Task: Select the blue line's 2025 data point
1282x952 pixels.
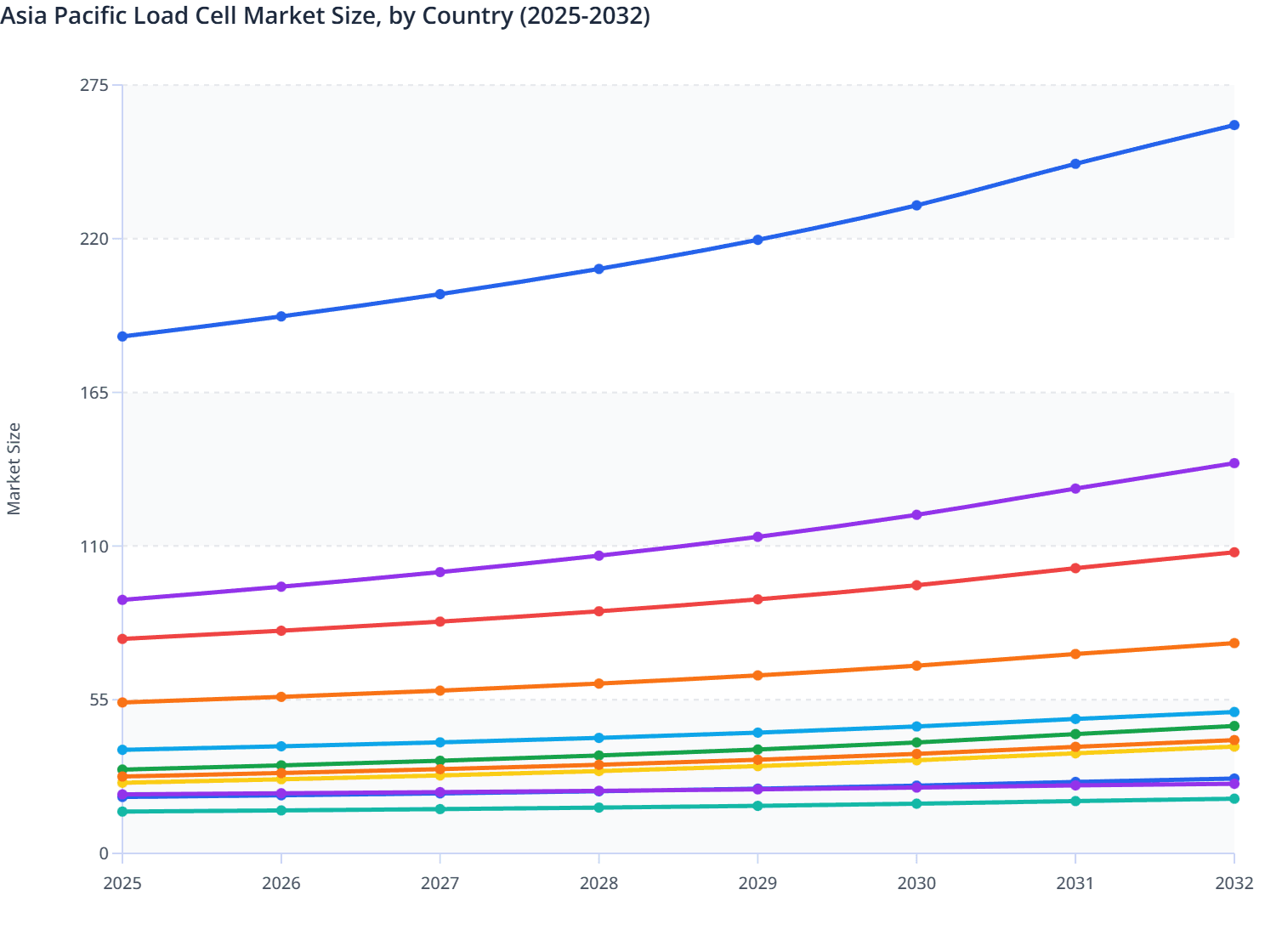Action: (x=122, y=337)
